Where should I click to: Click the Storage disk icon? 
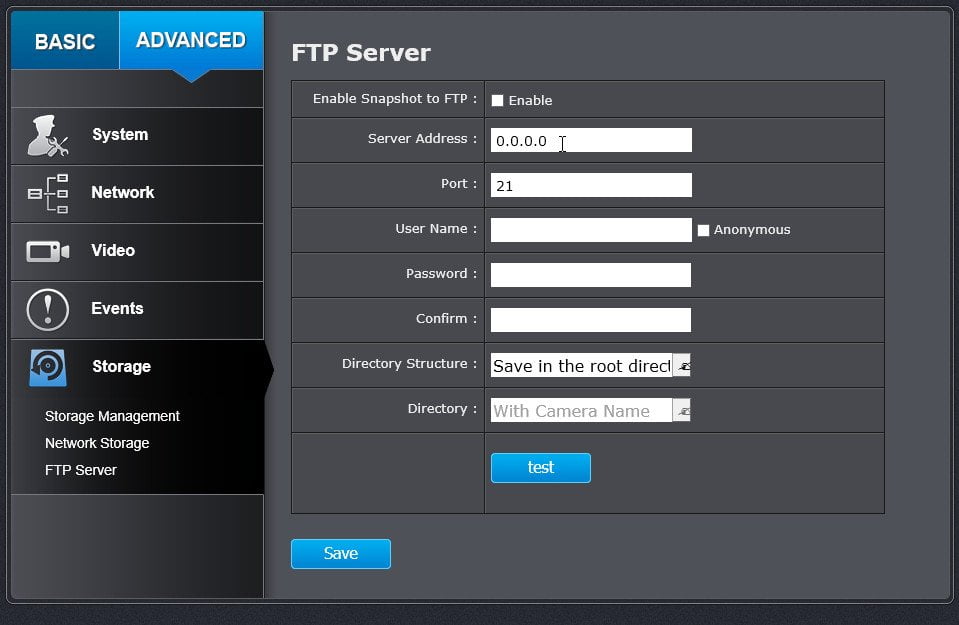click(48, 367)
